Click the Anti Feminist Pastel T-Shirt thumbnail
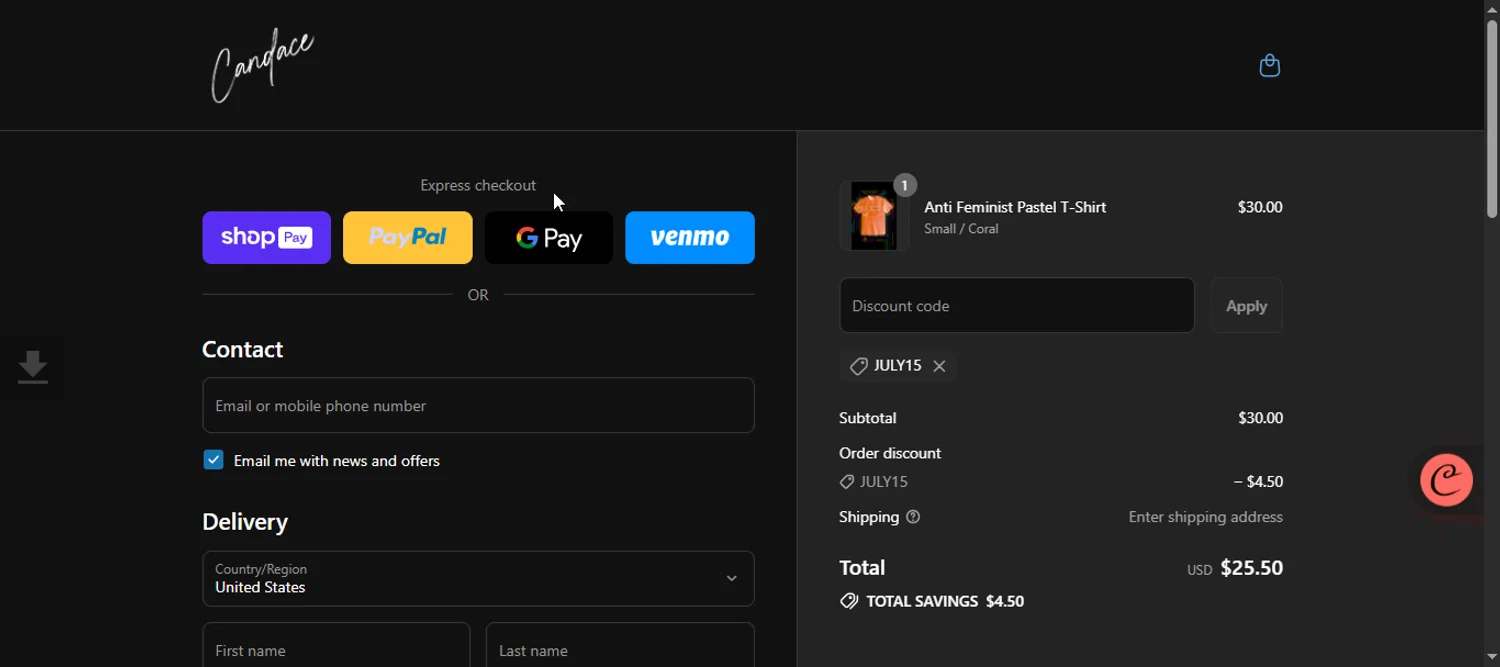Image resolution: width=1500 pixels, height=667 pixels. (x=874, y=216)
